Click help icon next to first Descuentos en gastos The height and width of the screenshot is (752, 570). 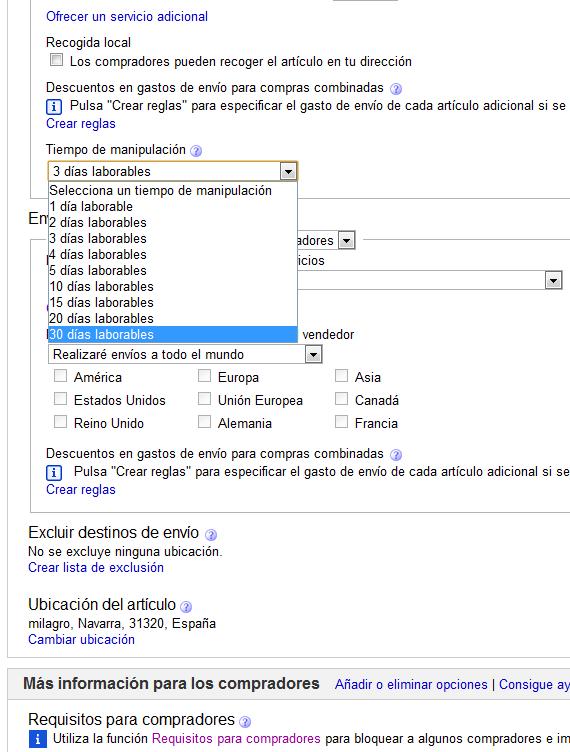[396, 89]
